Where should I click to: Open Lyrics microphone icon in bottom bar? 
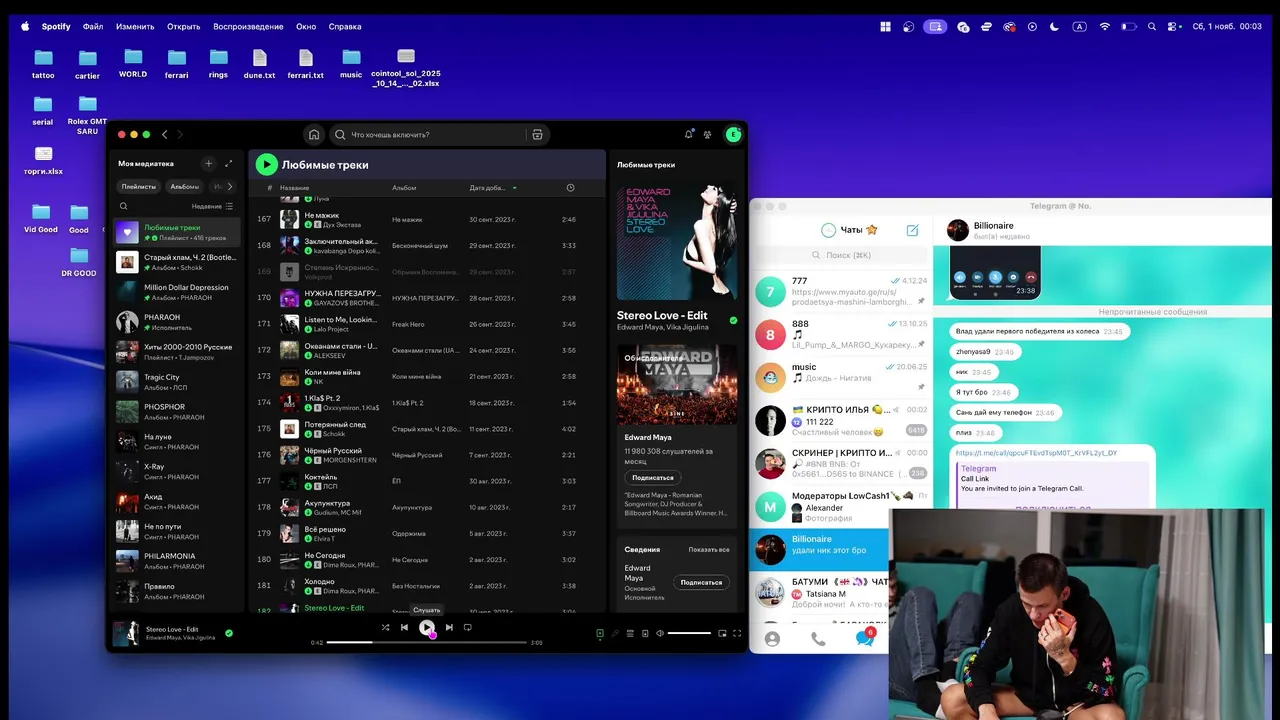(x=615, y=633)
